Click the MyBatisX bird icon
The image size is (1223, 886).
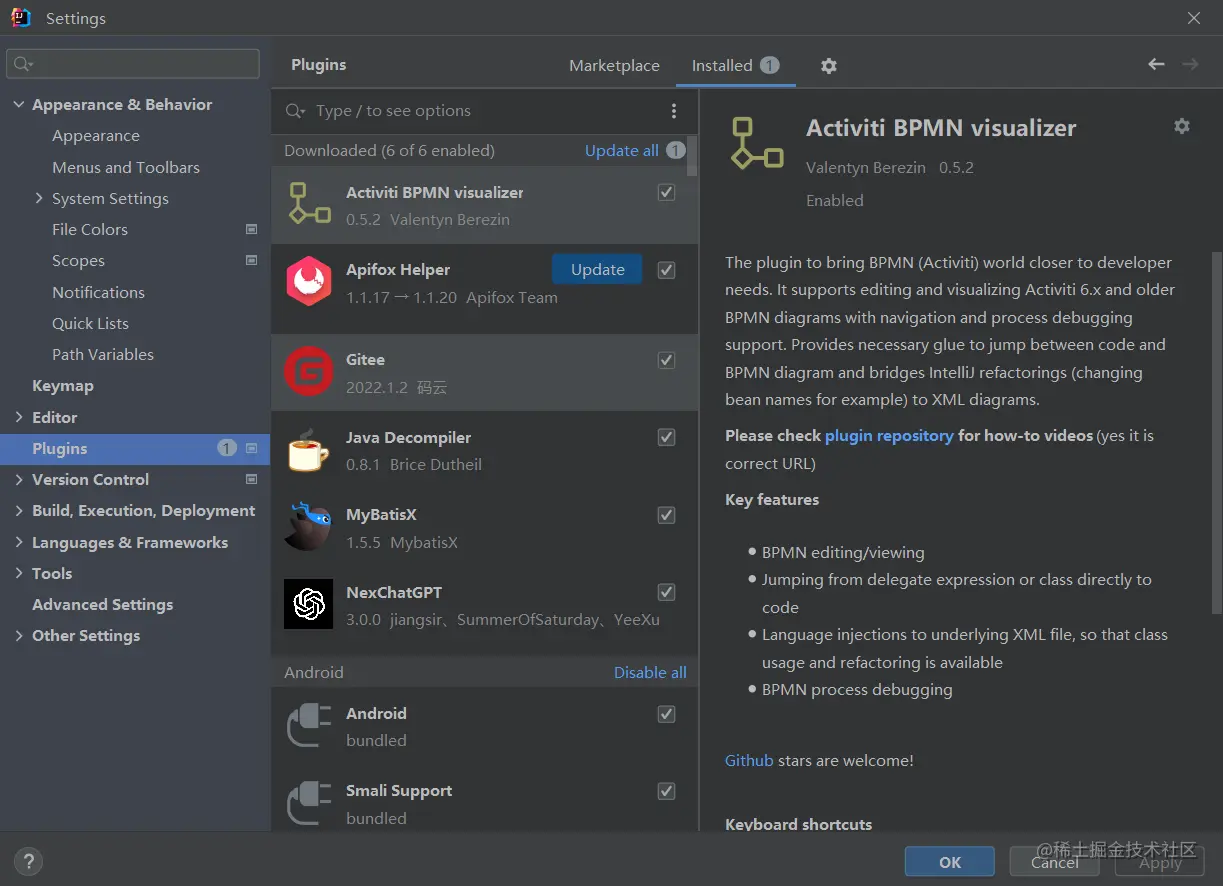[308, 527]
